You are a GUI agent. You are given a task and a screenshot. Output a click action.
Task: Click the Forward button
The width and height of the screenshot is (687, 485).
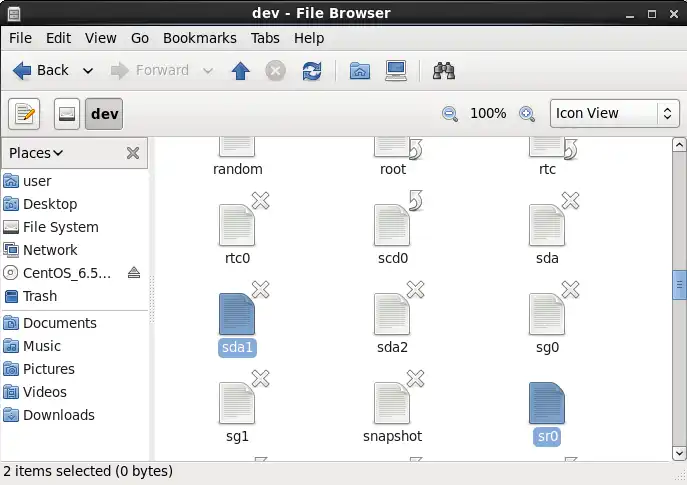[x=150, y=71]
